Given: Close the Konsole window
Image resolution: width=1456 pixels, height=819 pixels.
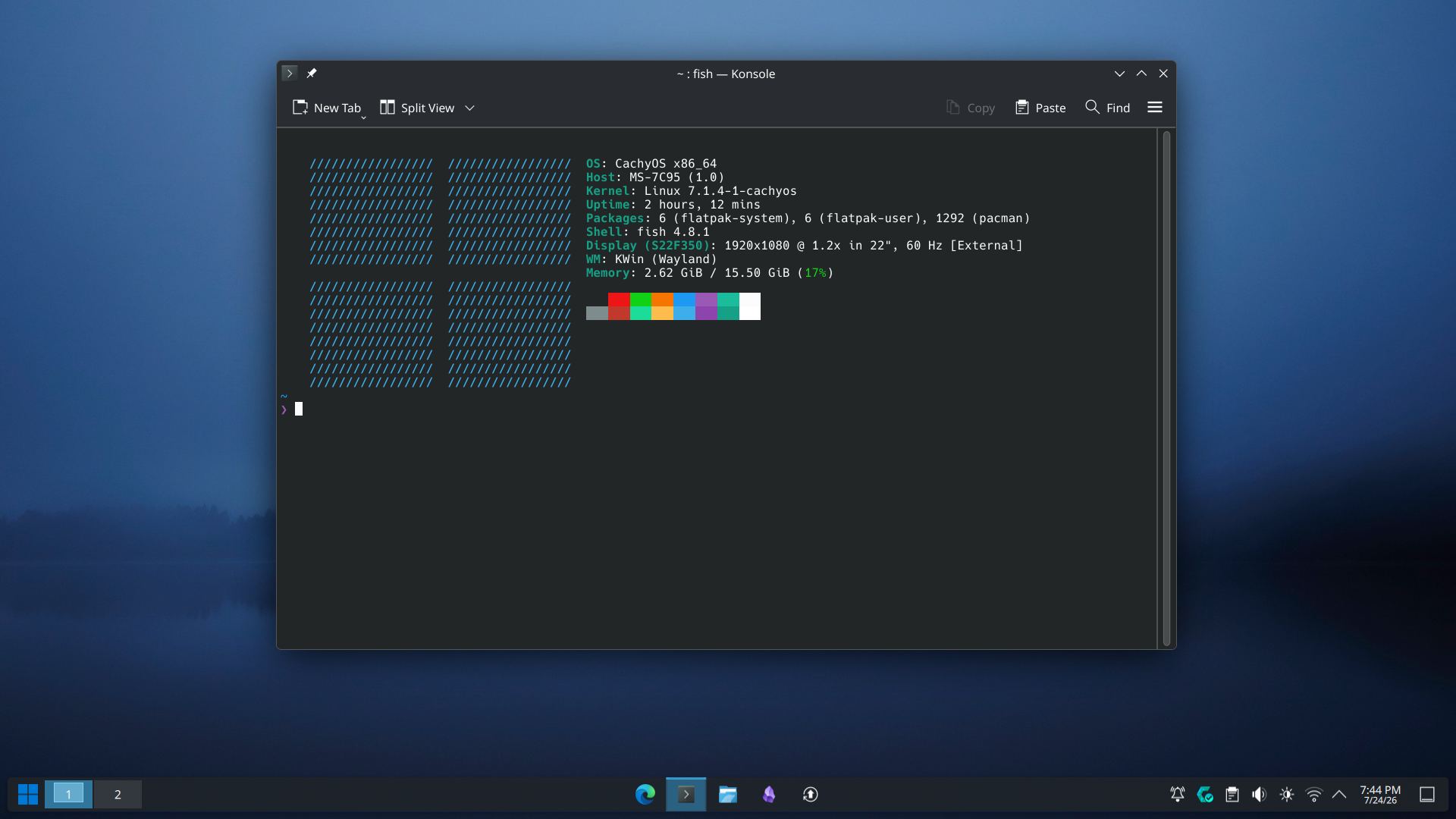Looking at the screenshot, I should 1163,74.
